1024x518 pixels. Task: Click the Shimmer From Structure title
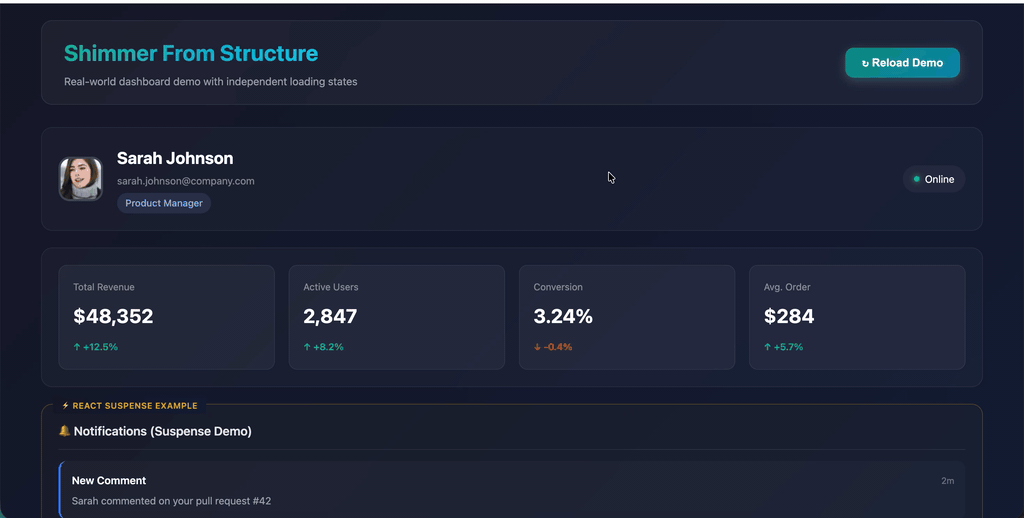coord(191,54)
